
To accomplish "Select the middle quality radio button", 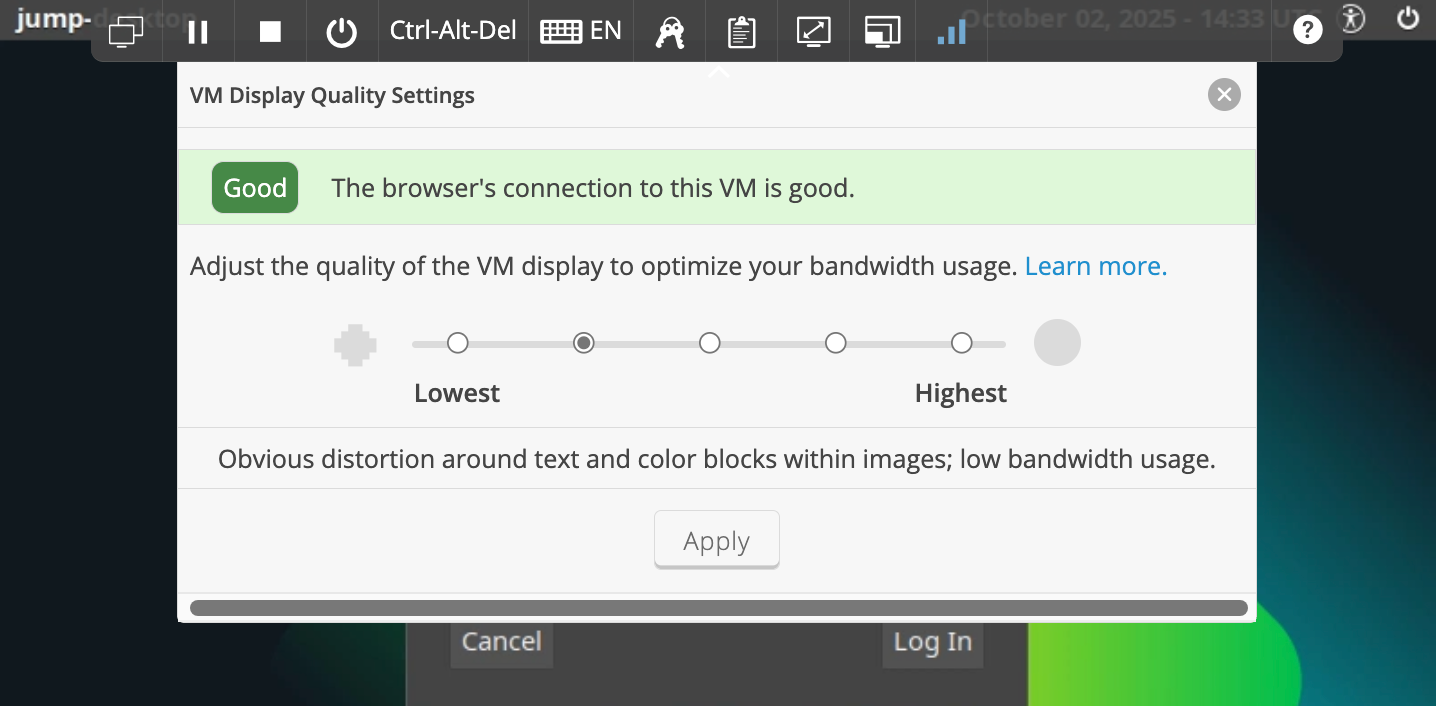I will tap(709, 344).
